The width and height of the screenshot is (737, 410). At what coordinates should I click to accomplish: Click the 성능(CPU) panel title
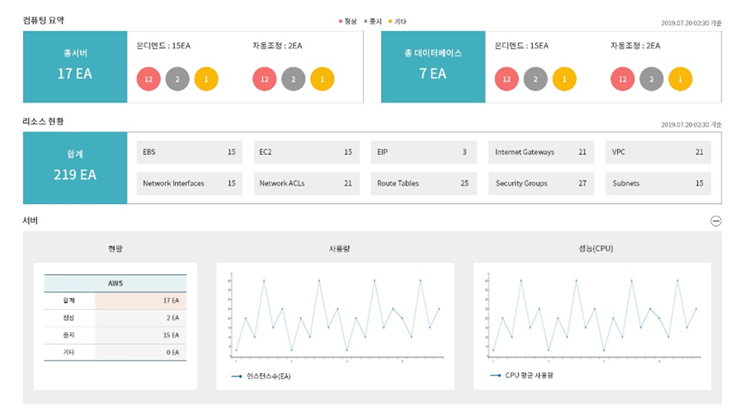(596, 248)
